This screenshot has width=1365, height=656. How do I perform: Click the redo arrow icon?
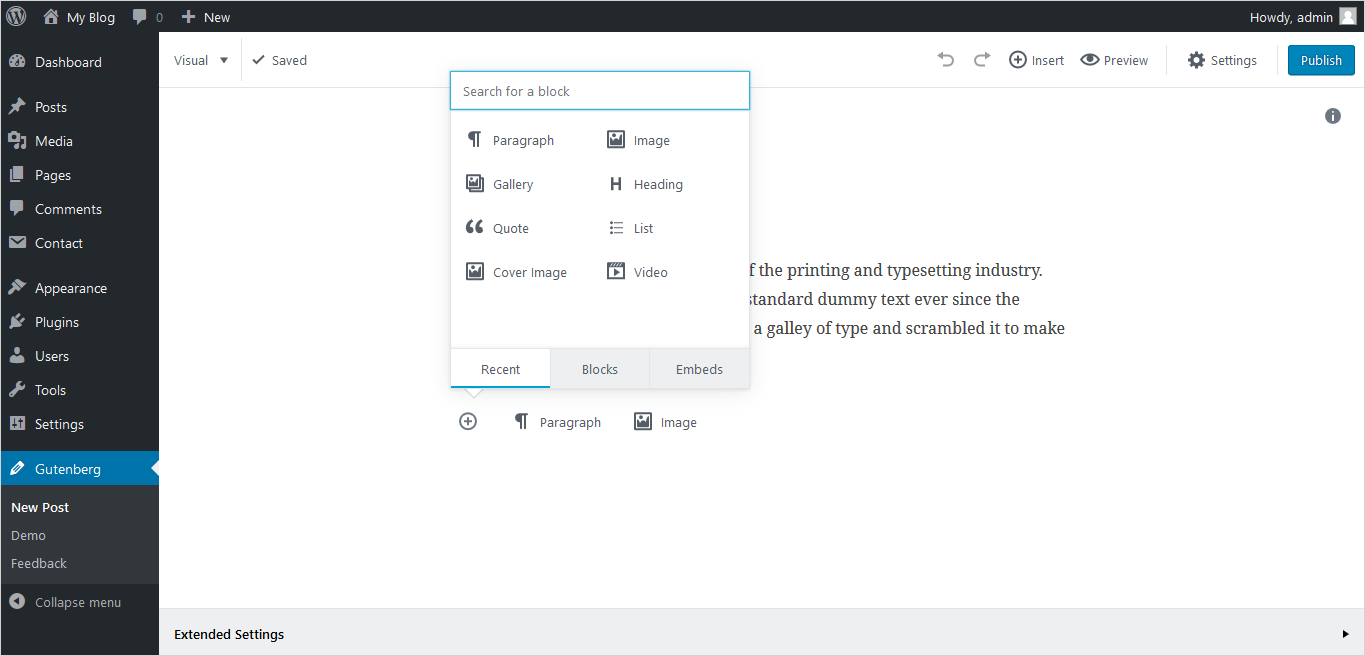[x=982, y=60]
